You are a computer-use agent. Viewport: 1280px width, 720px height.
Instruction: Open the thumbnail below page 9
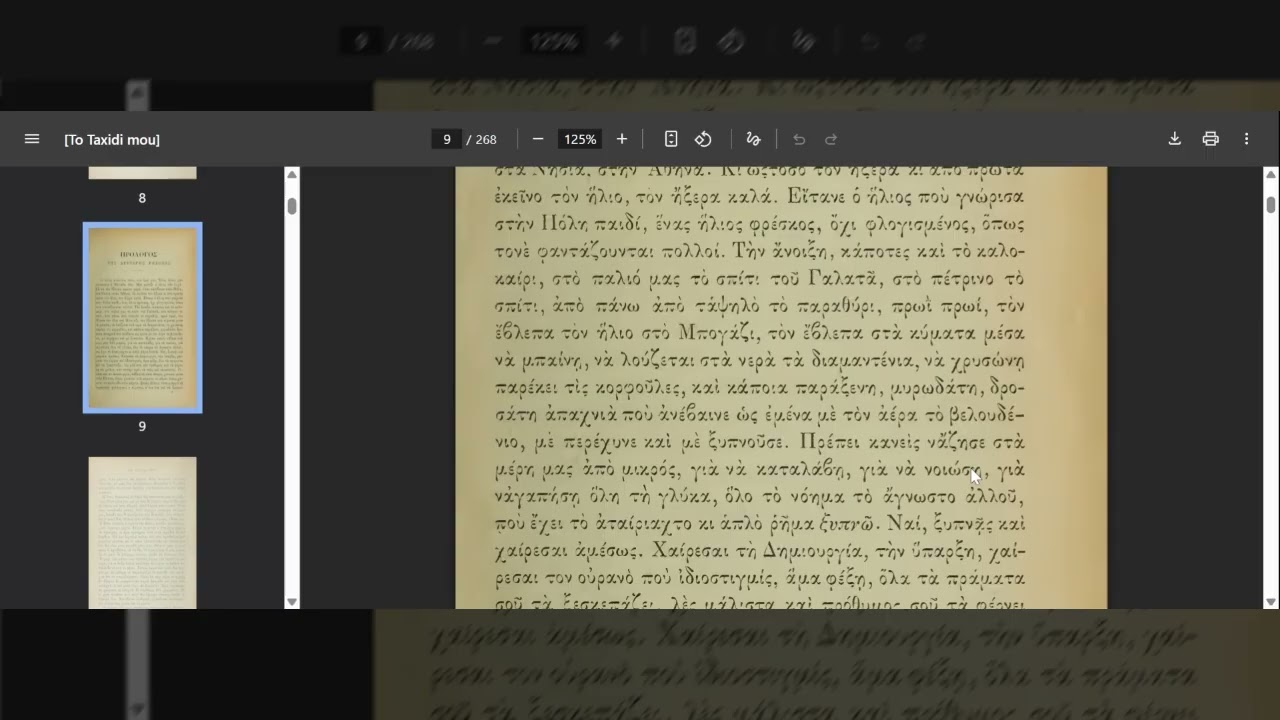tap(142, 532)
